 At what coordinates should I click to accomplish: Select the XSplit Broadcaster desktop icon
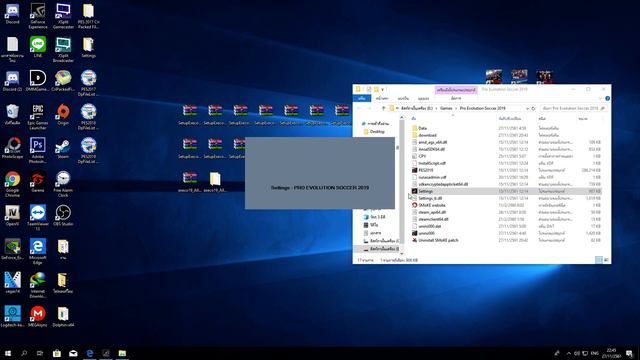point(63,49)
